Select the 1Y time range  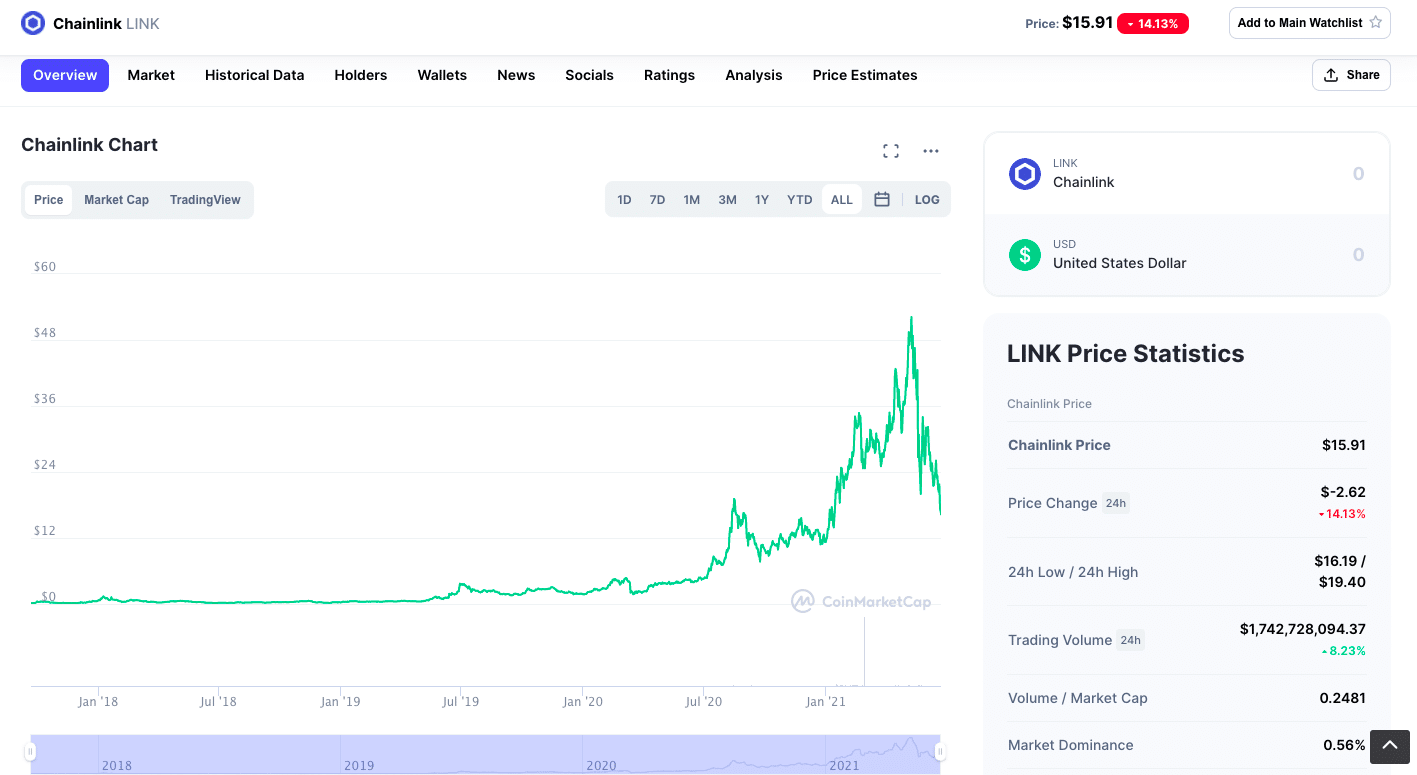tap(762, 200)
